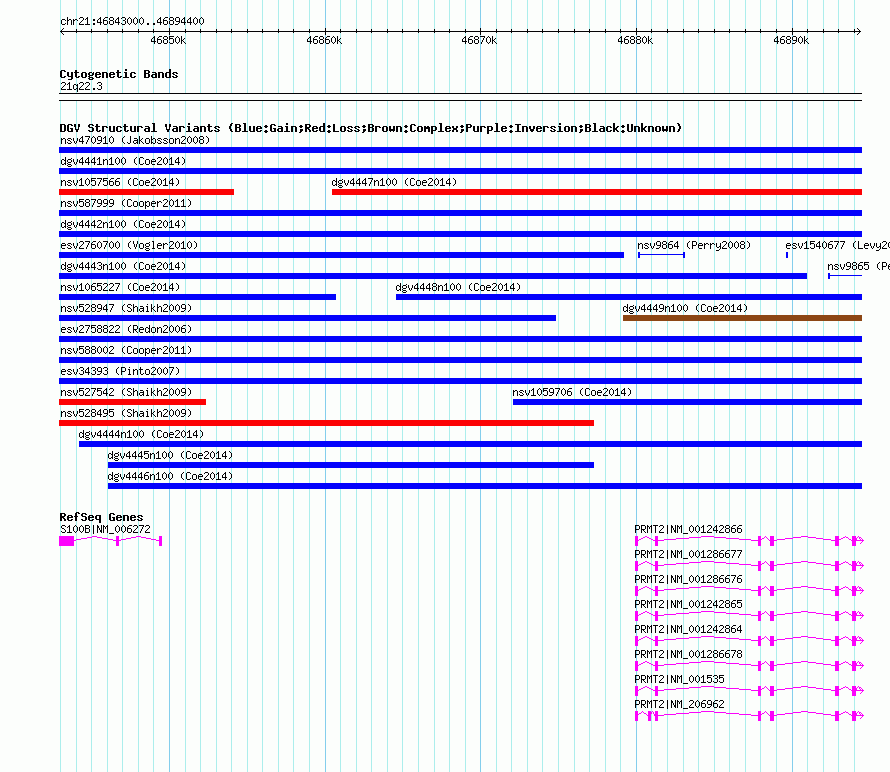Select the S100B gene's large first exon block
890x772 pixels.
pyautogui.click(x=66, y=541)
